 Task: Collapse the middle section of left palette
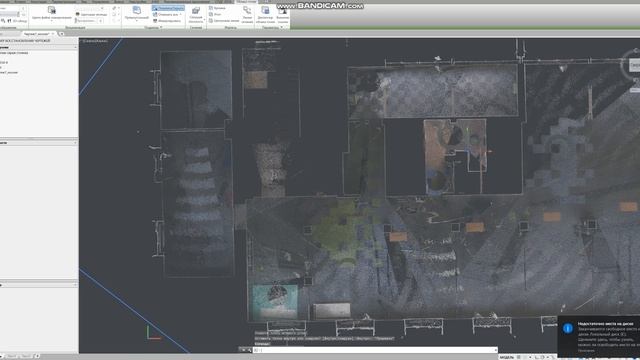tap(75, 143)
